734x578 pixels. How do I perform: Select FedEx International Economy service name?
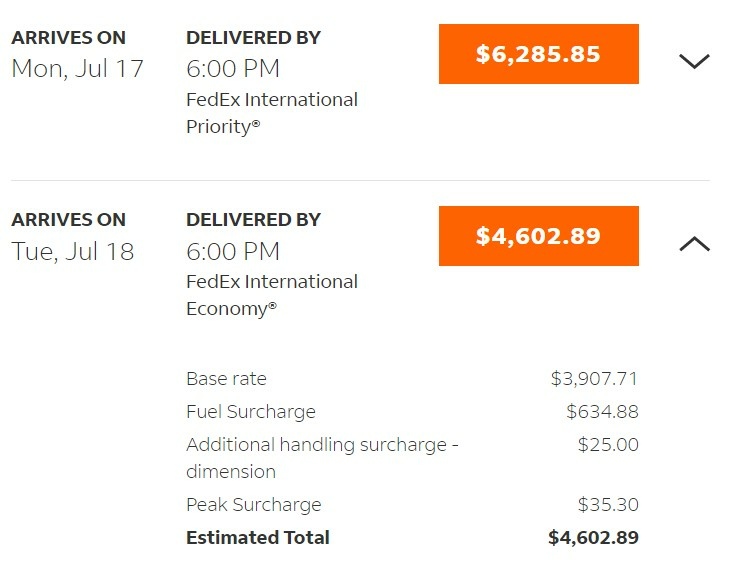point(272,295)
